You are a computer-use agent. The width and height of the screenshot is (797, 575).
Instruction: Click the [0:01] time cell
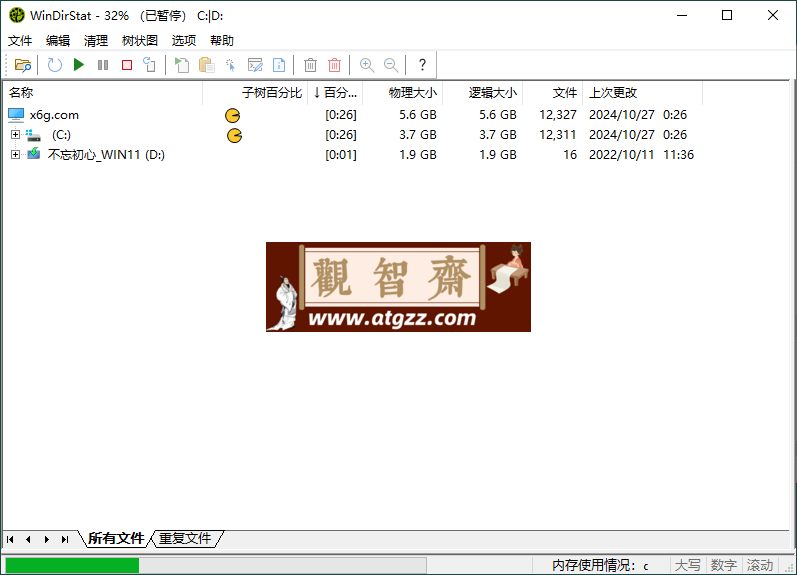pyautogui.click(x=341, y=155)
